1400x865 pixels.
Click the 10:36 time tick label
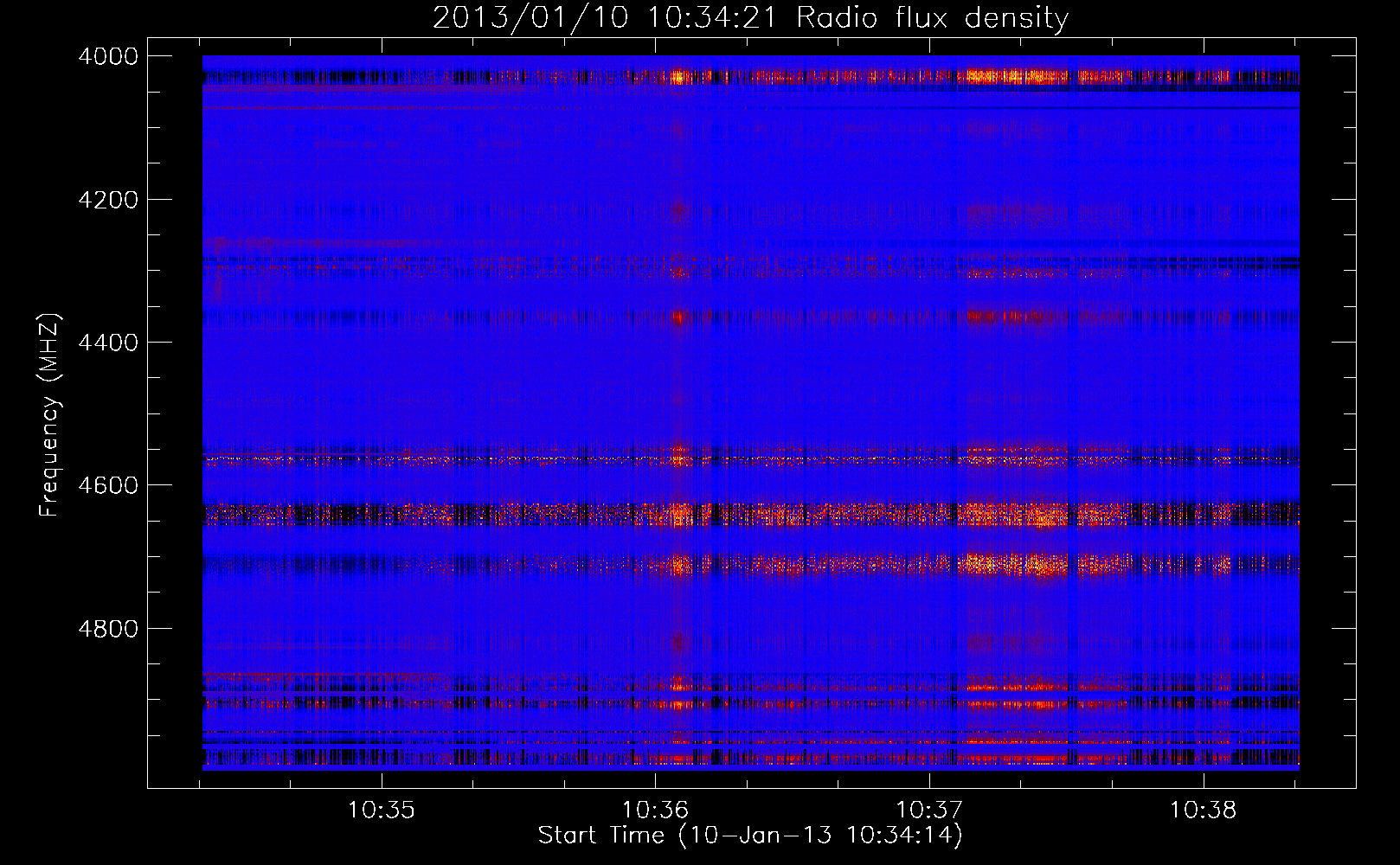(x=656, y=811)
